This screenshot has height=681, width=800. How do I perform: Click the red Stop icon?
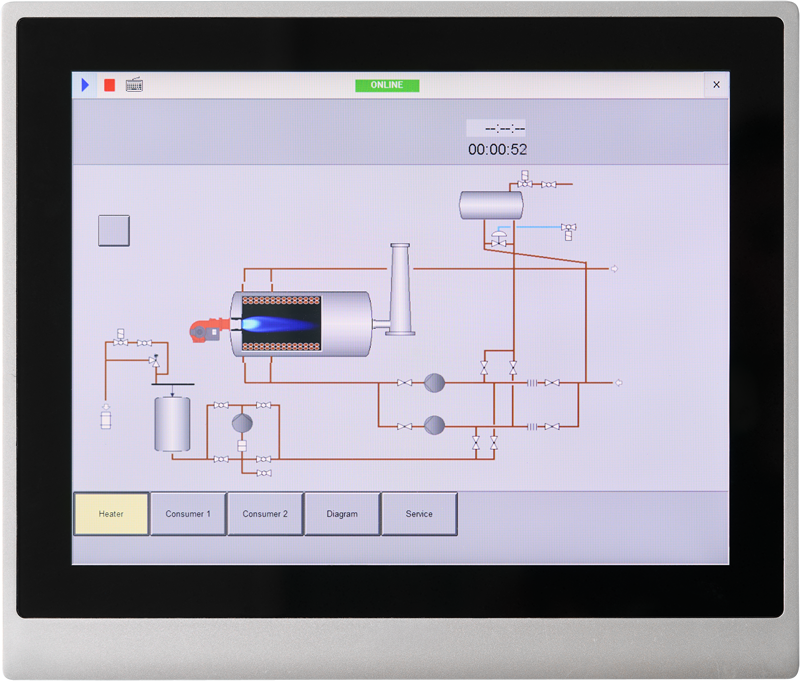(108, 86)
